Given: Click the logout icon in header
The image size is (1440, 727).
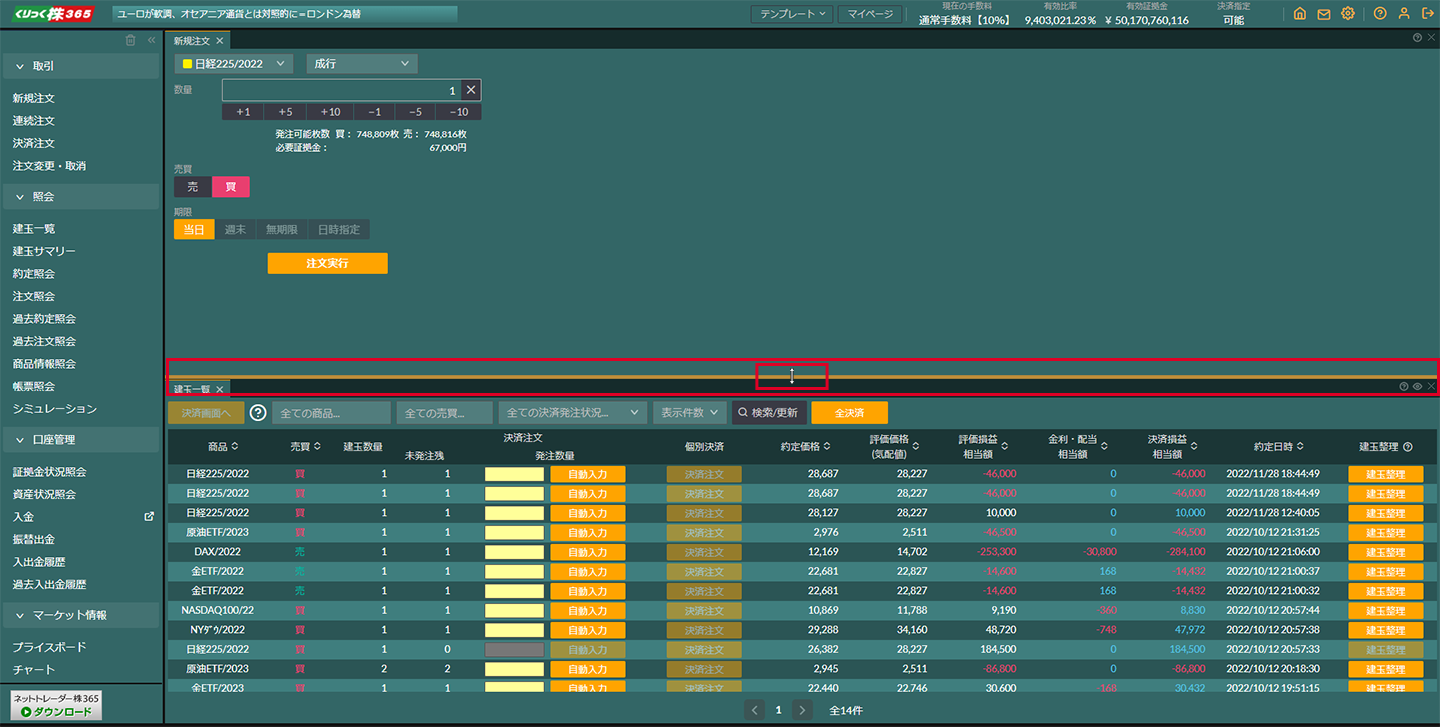Looking at the screenshot, I should pos(1427,14).
